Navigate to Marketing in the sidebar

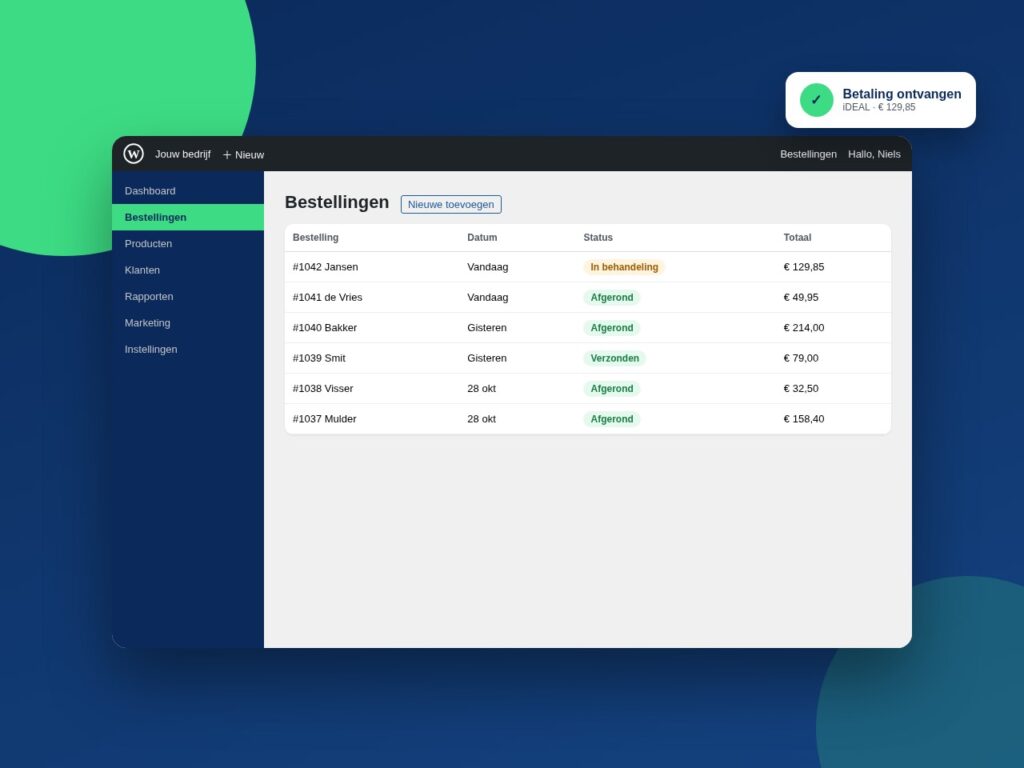[188, 323]
